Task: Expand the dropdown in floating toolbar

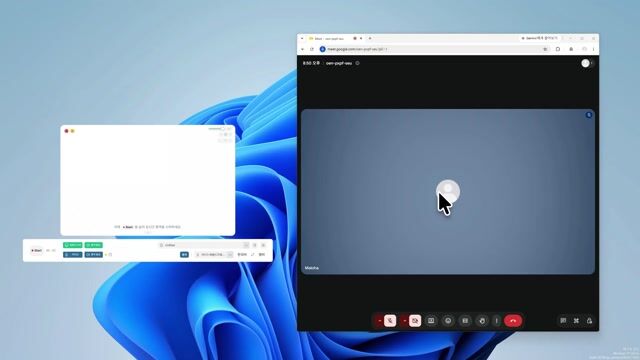Action: 230,254
